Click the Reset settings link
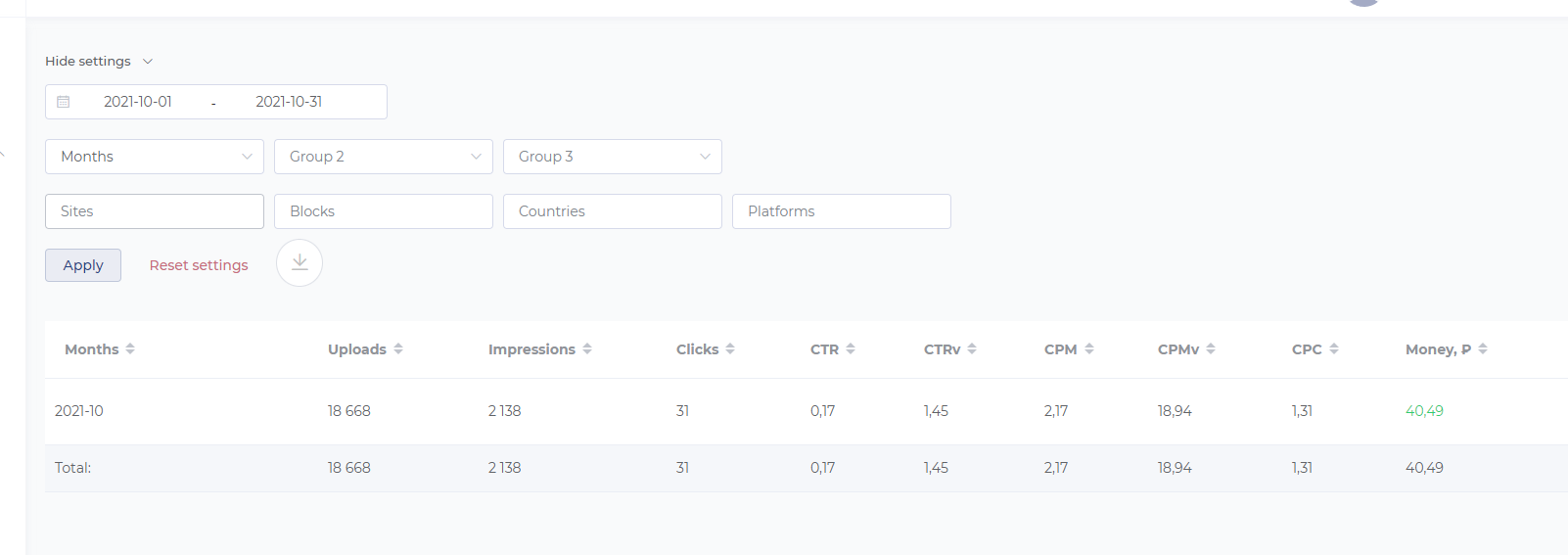1568x555 pixels. [199, 265]
